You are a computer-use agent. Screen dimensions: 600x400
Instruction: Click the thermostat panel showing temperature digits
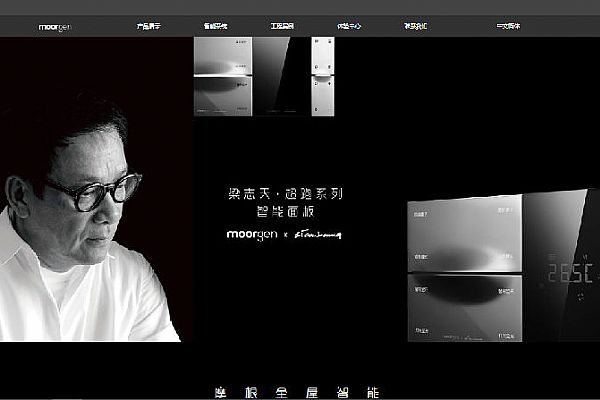[561, 265]
